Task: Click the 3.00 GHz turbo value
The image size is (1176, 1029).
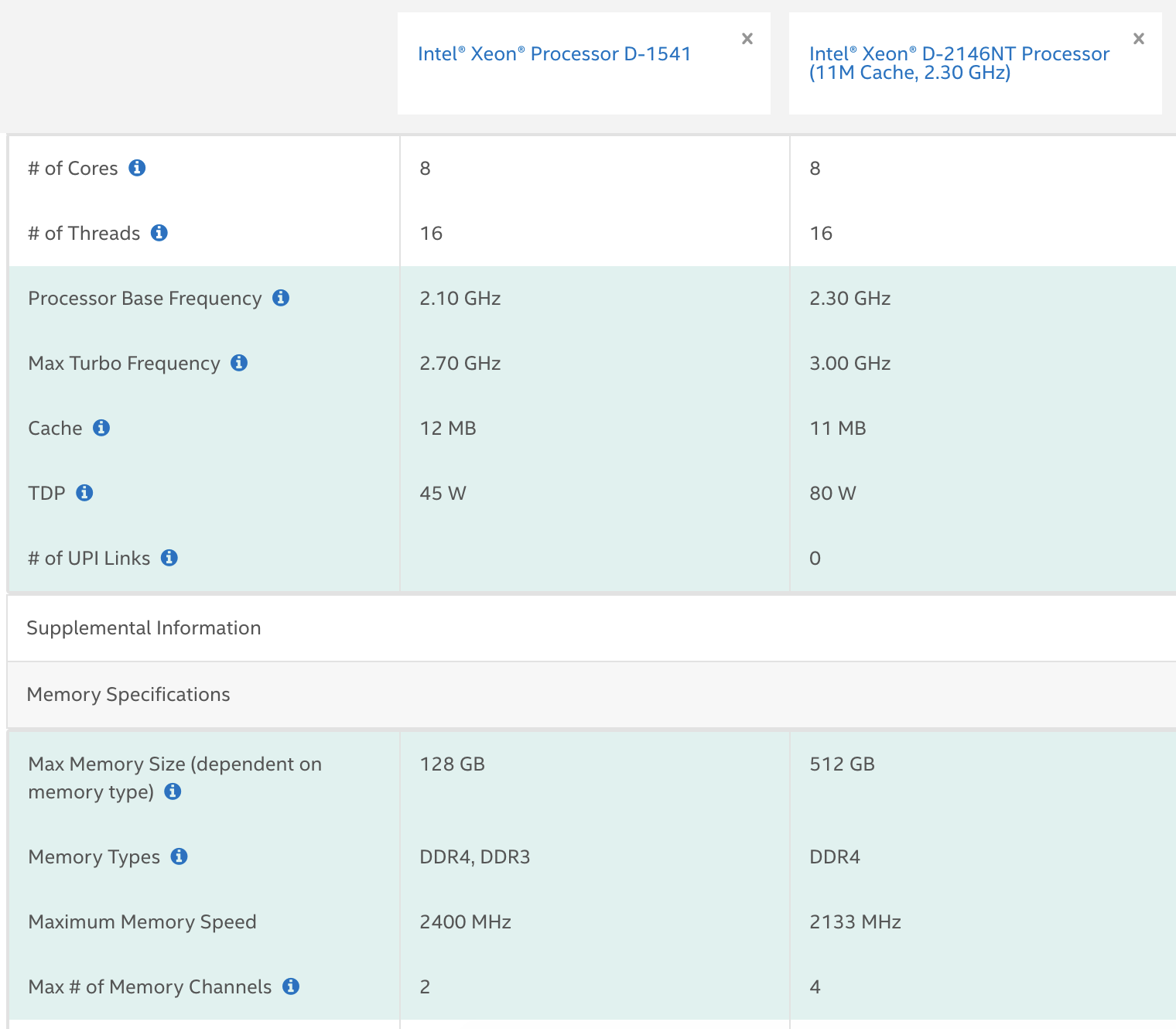Action: [x=850, y=363]
